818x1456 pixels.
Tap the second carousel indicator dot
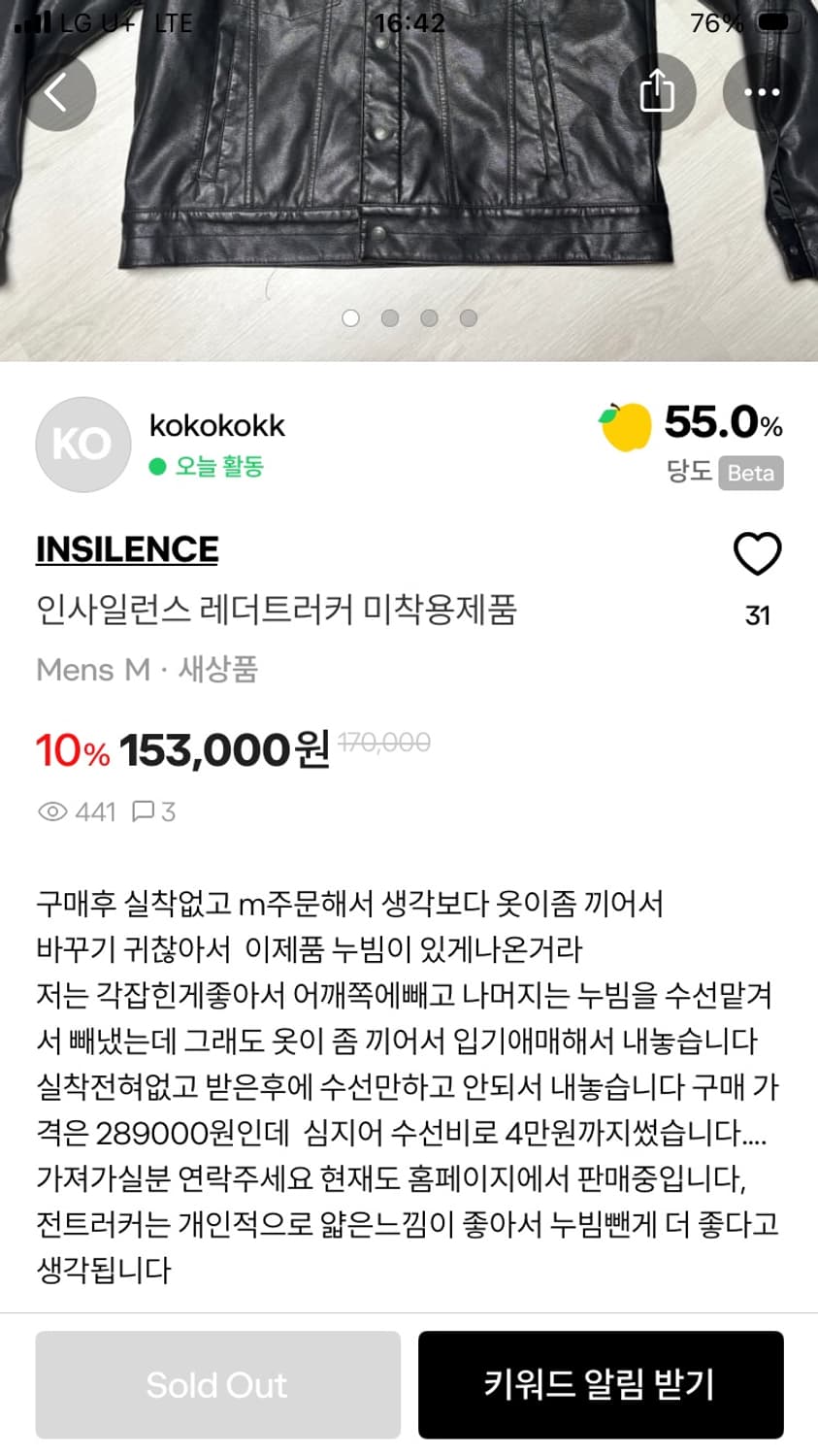pyautogui.click(x=390, y=317)
